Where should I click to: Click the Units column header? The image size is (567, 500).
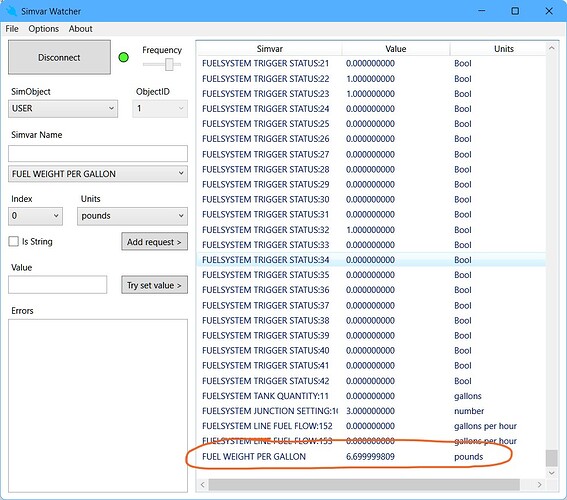[504, 49]
